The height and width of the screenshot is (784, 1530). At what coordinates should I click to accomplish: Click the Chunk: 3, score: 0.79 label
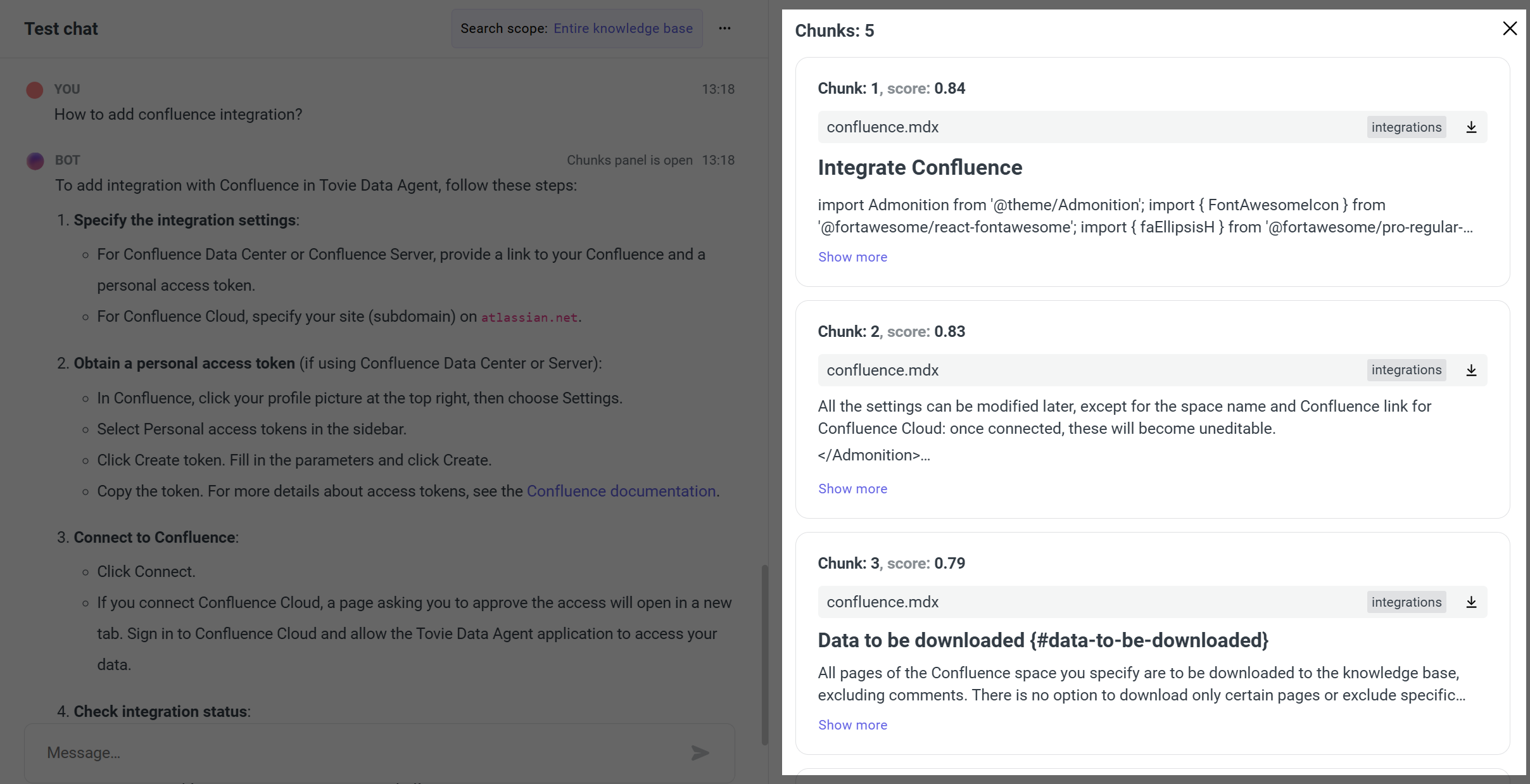tap(892, 564)
